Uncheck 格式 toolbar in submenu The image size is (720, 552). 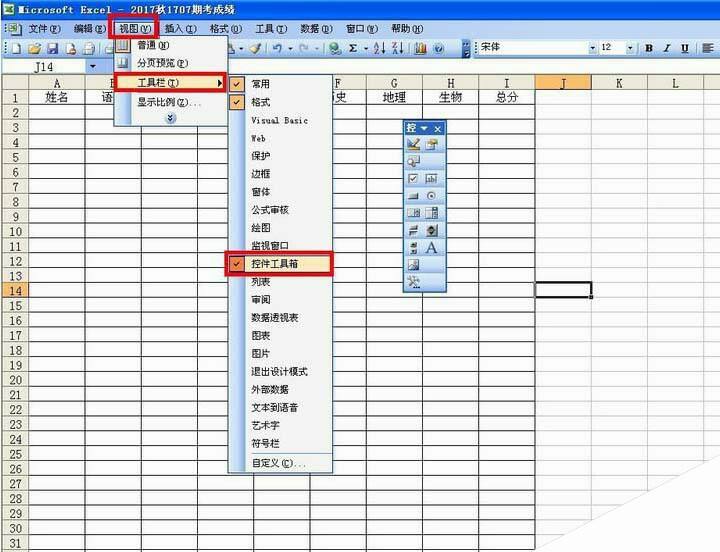pos(280,102)
